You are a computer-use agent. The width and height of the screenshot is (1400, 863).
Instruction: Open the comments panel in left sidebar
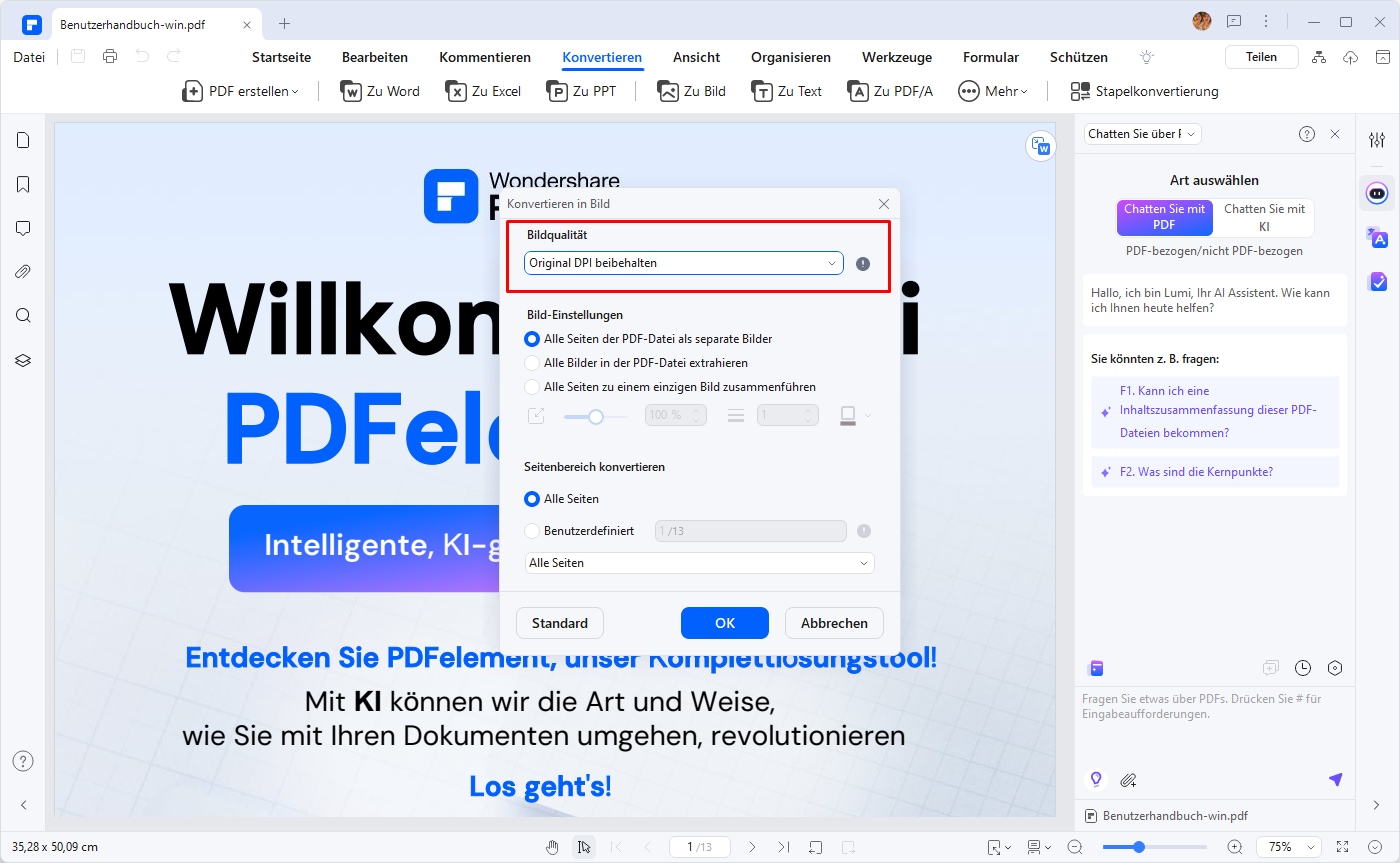coord(23,228)
